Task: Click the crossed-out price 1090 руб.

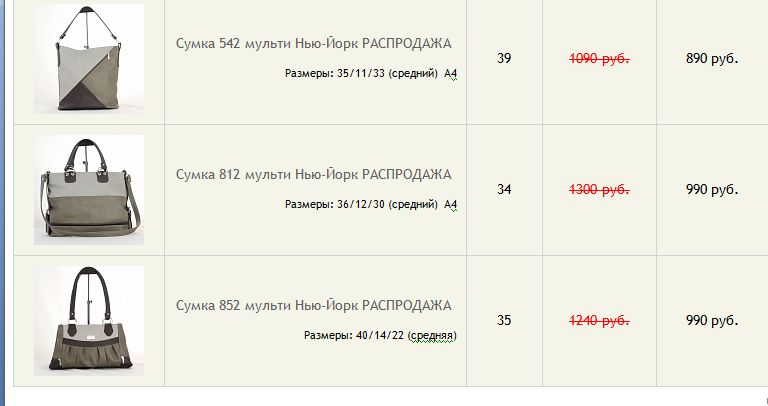Action: tap(599, 59)
